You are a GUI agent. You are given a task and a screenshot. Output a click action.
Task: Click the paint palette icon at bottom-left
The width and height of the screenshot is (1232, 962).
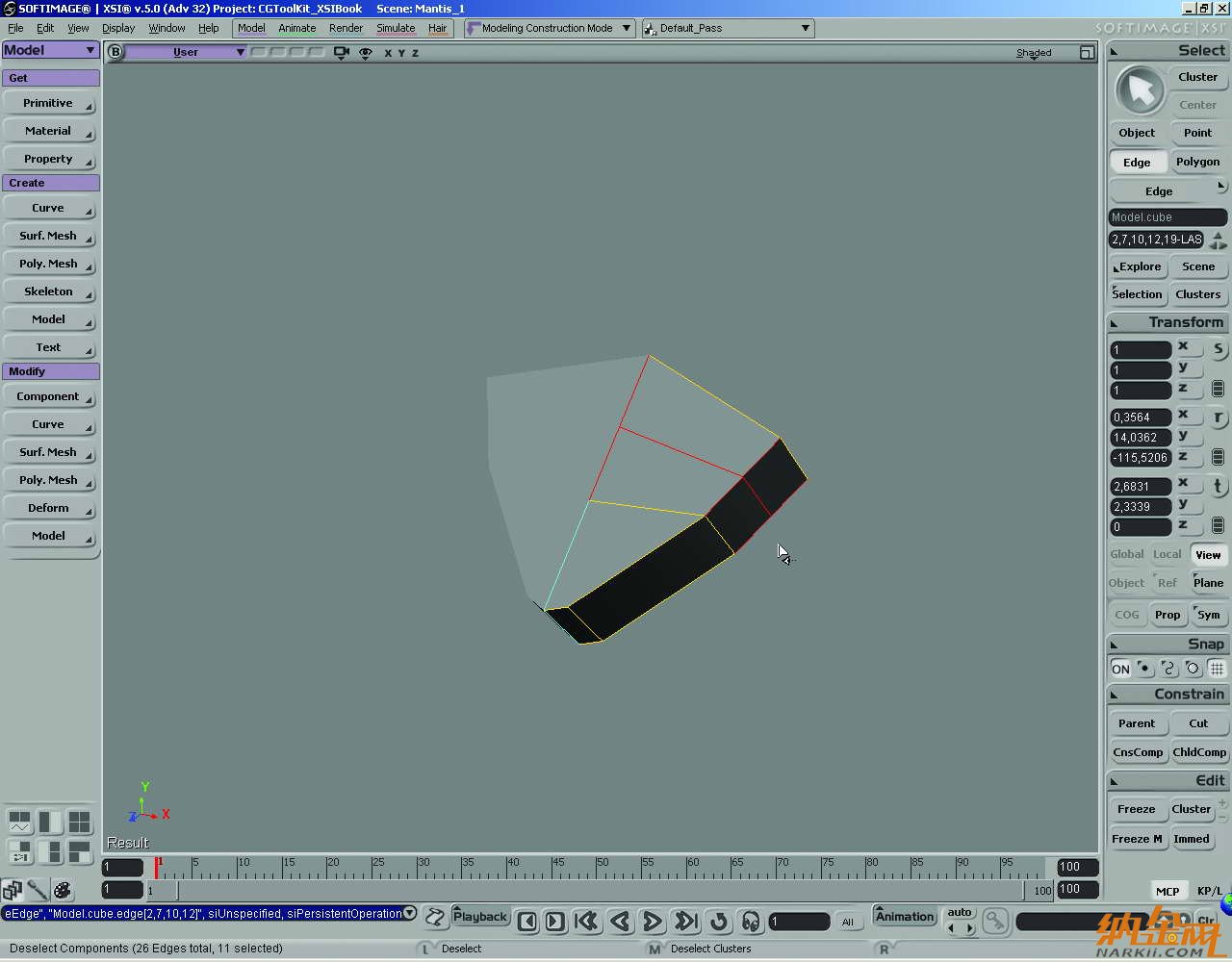63,890
